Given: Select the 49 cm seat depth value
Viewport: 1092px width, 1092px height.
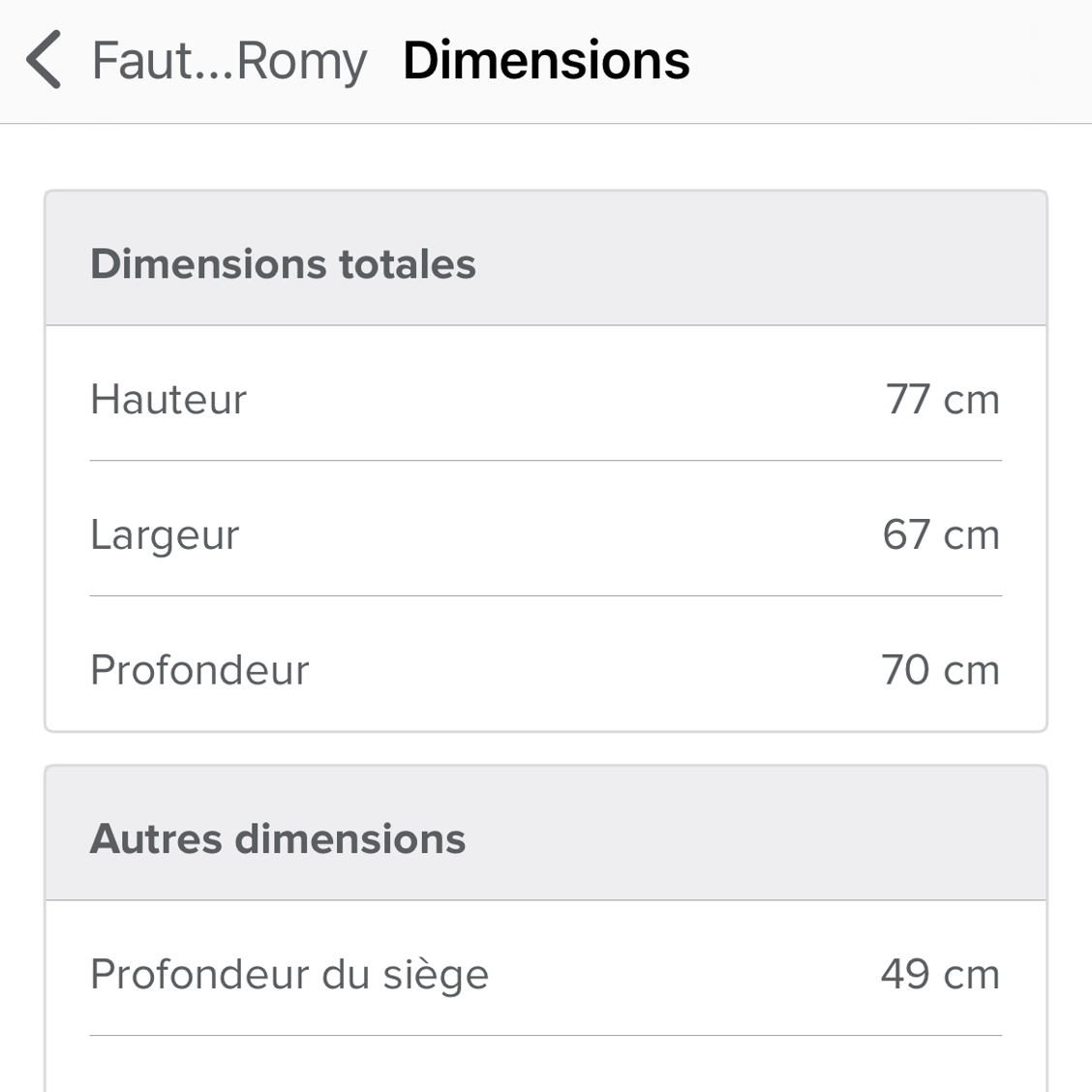Looking at the screenshot, I should click(940, 974).
